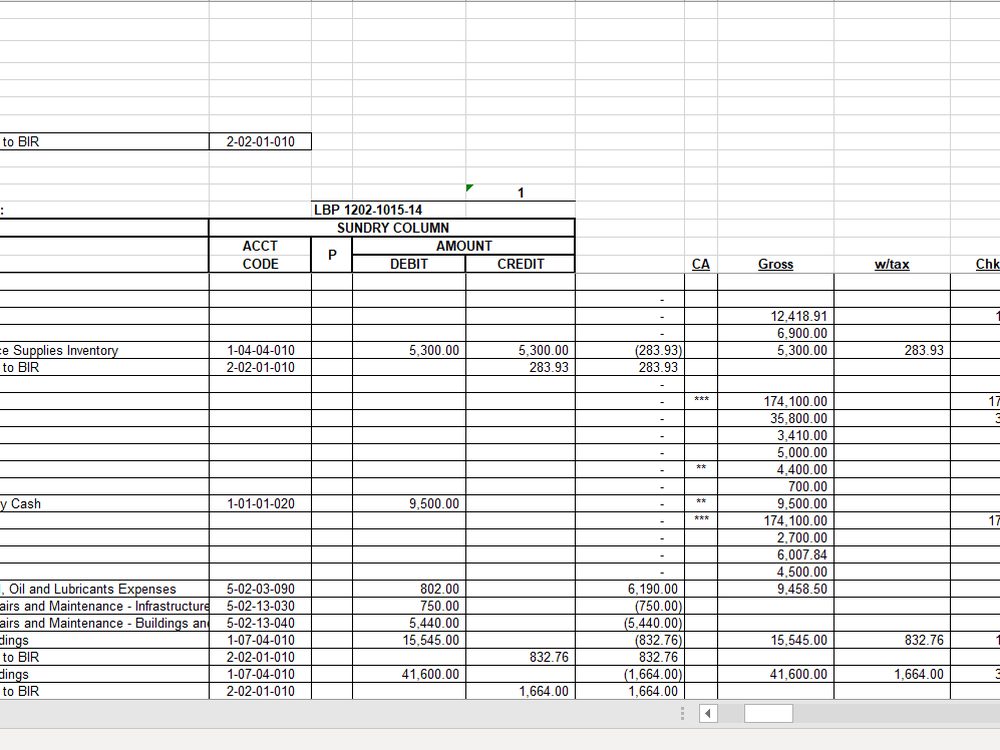The height and width of the screenshot is (750, 1000).
Task: Select the DEBIT column header
Action: [409, 264]
